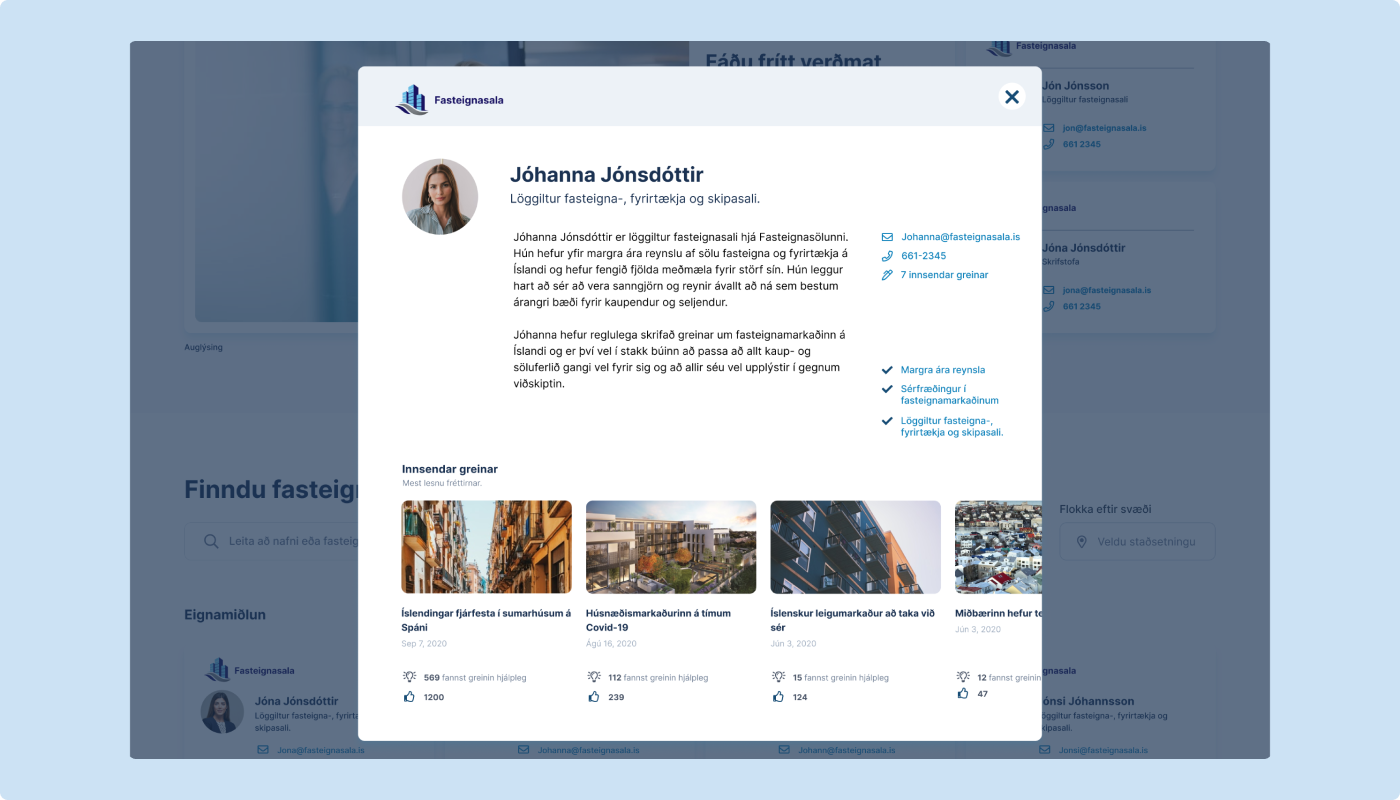The height and width of the screenshot is (800, 1400).
Task: Call phone number 661-2345
Action: click(923, 256)
